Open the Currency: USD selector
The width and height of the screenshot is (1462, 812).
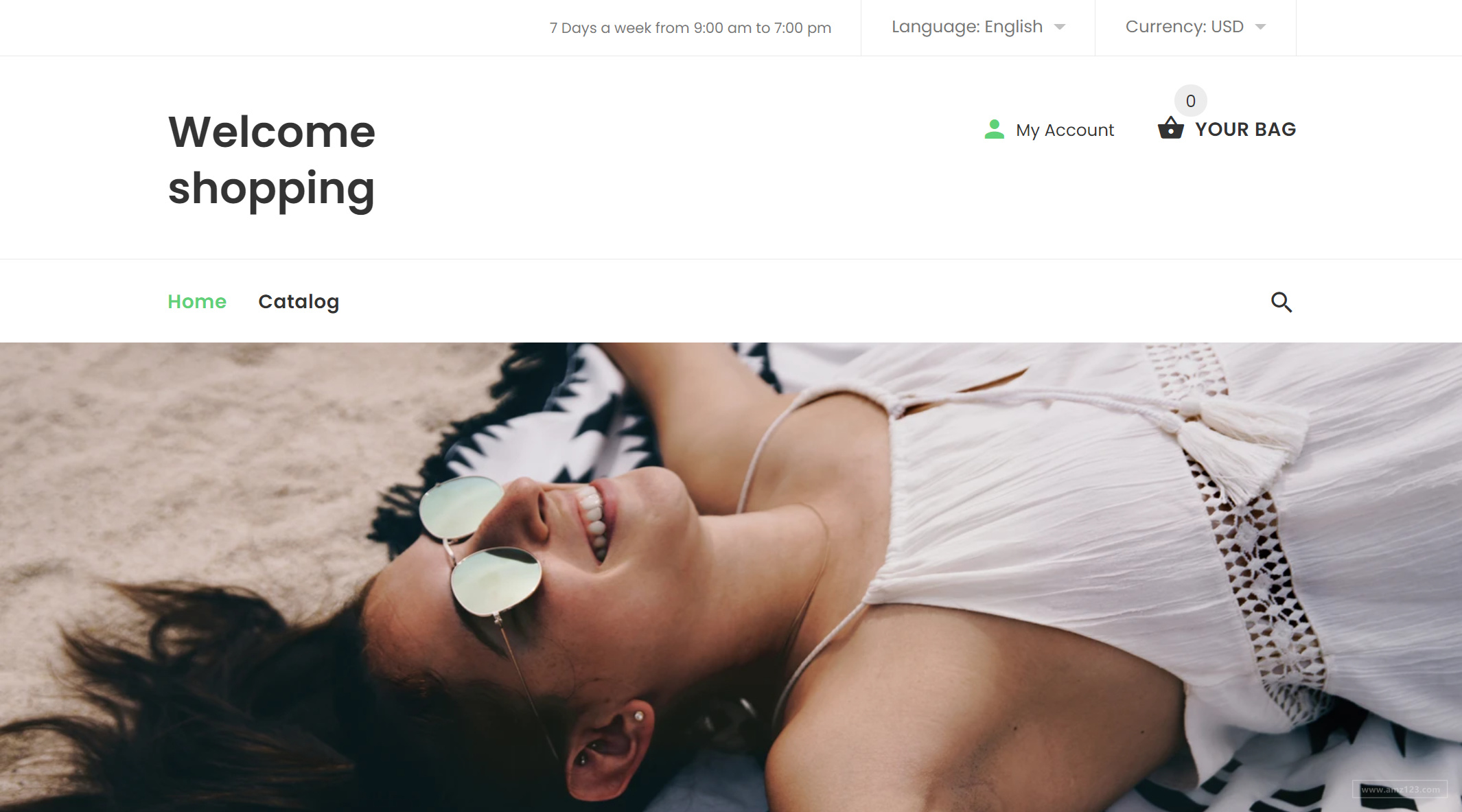pos(1196,27)
